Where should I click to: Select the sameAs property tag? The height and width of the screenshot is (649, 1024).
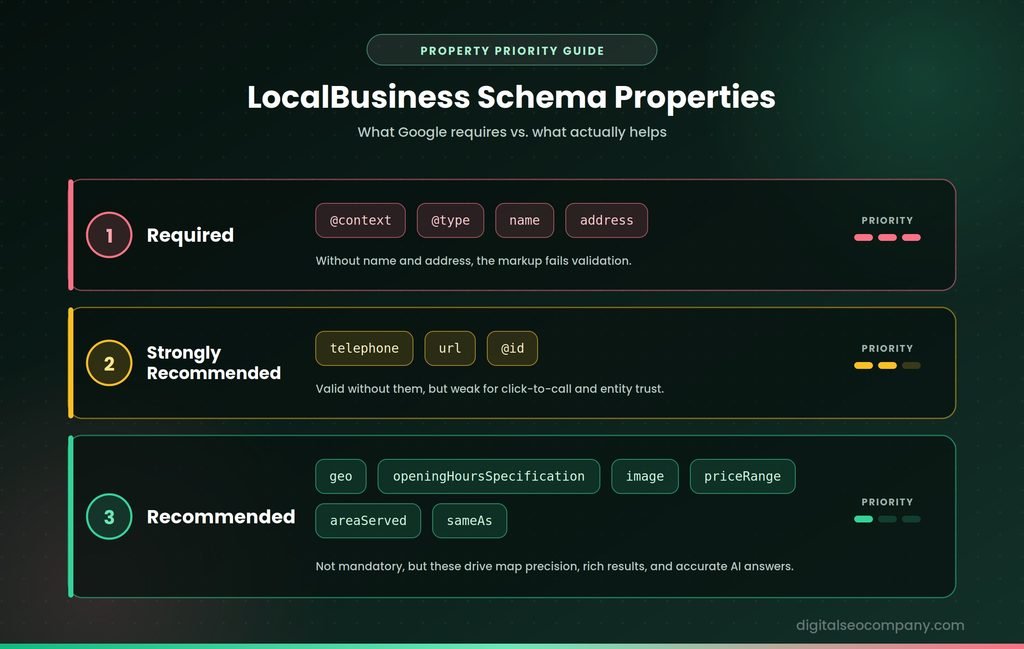pos(470,521)
